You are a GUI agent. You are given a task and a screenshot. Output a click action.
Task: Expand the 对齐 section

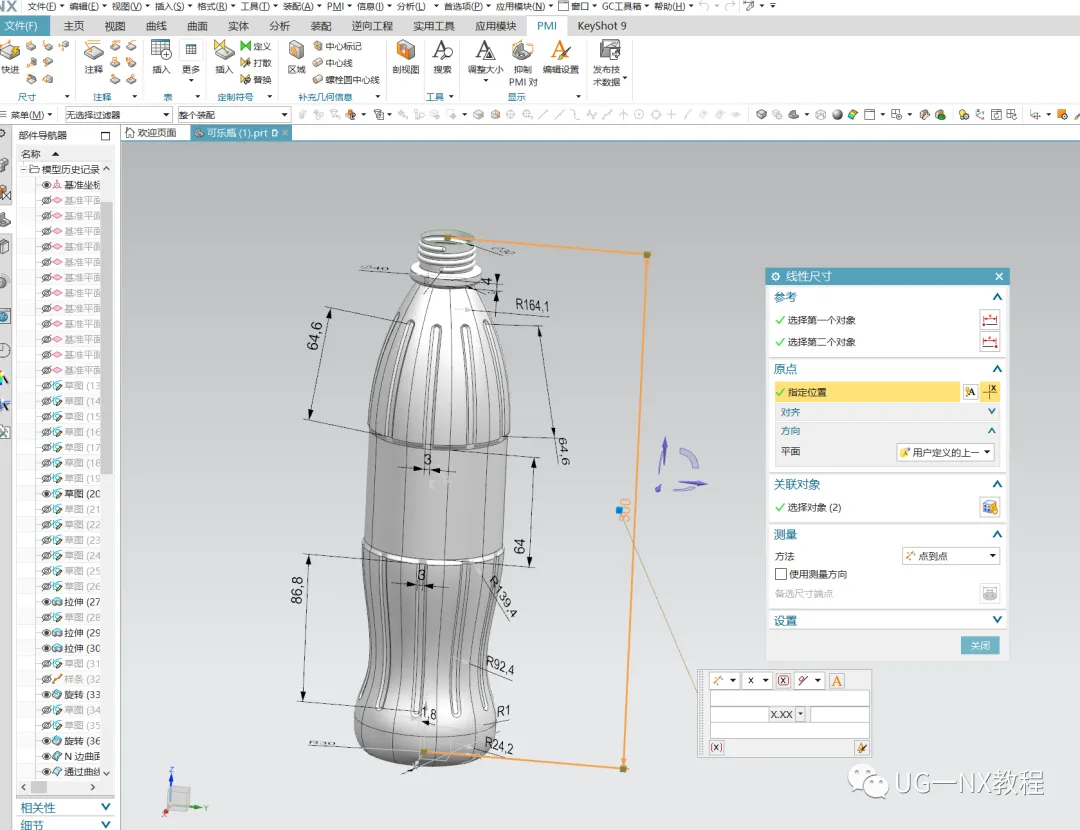coord(992,411)
